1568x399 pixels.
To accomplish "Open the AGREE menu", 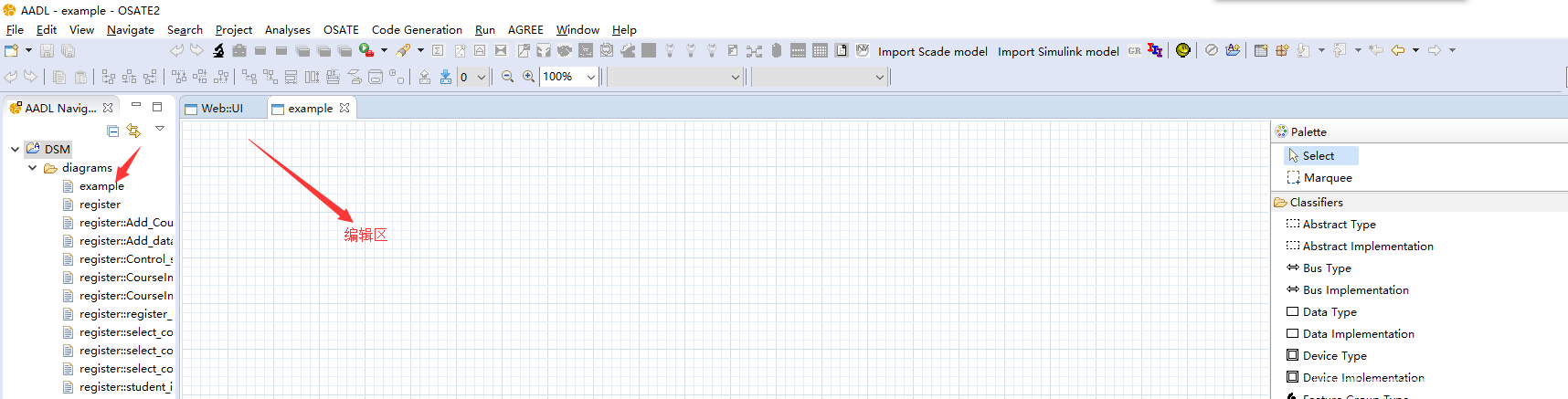I will (525, 30).
